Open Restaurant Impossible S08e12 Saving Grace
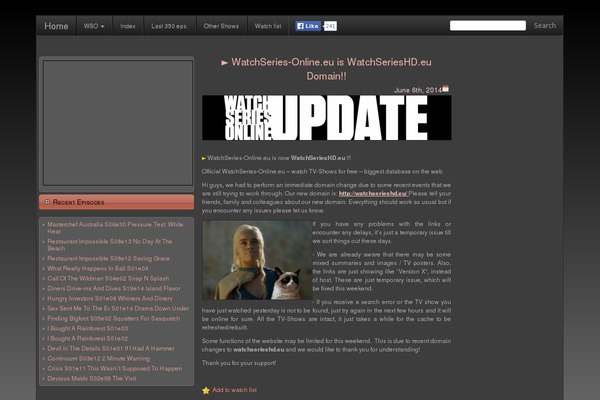This screenshot has width=600, height=400. coord(108,259)
